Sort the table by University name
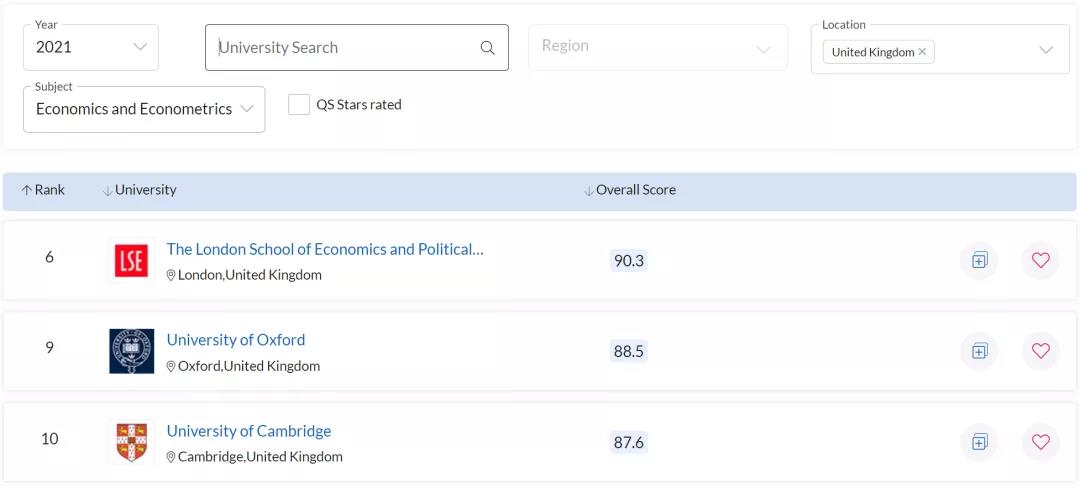This screenshot has width=1080, height=488. 139,190
